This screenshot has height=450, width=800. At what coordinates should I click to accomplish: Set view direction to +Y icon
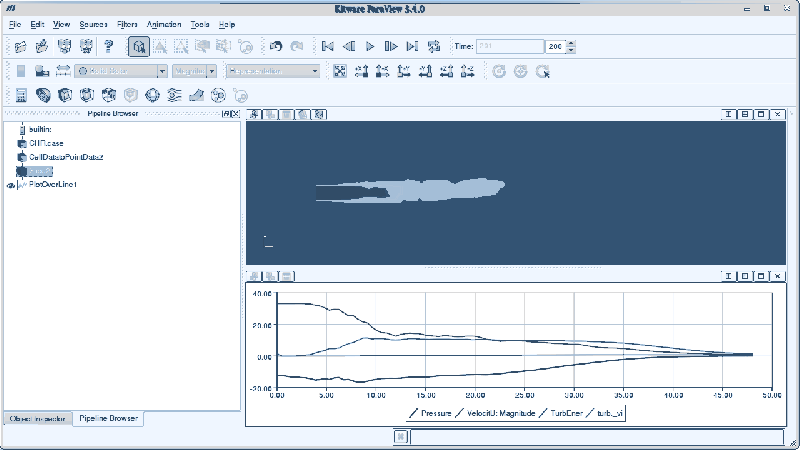click(404, 71)
